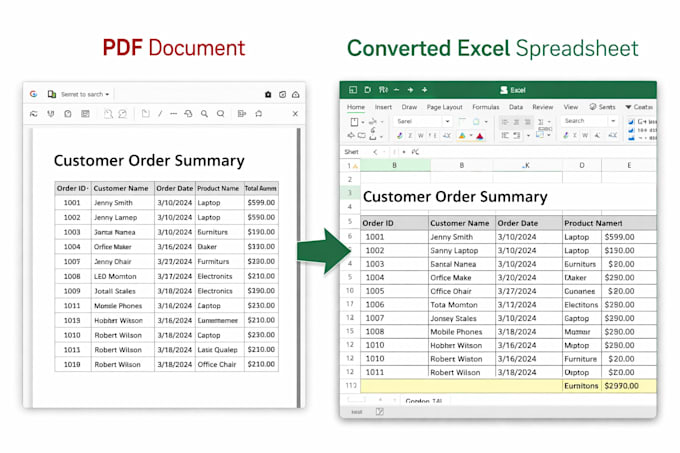Viewport: 680px width, 453px height.
Task: Click the black camera icon in the PDF viewer header
Action: click(268, 95)
